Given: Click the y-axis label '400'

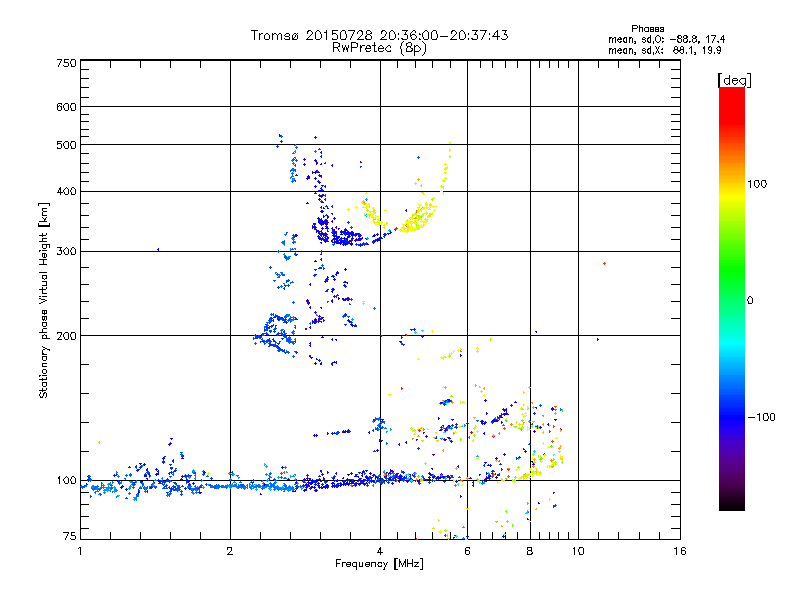Looking at the screenshot, I should point(66,191).
